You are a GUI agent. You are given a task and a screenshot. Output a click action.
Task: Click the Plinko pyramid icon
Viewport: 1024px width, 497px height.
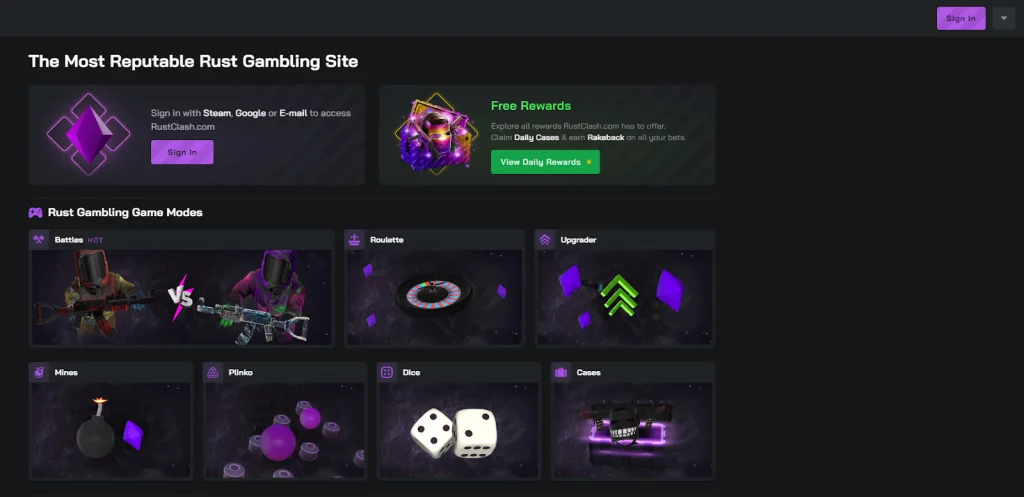[212, 372]
